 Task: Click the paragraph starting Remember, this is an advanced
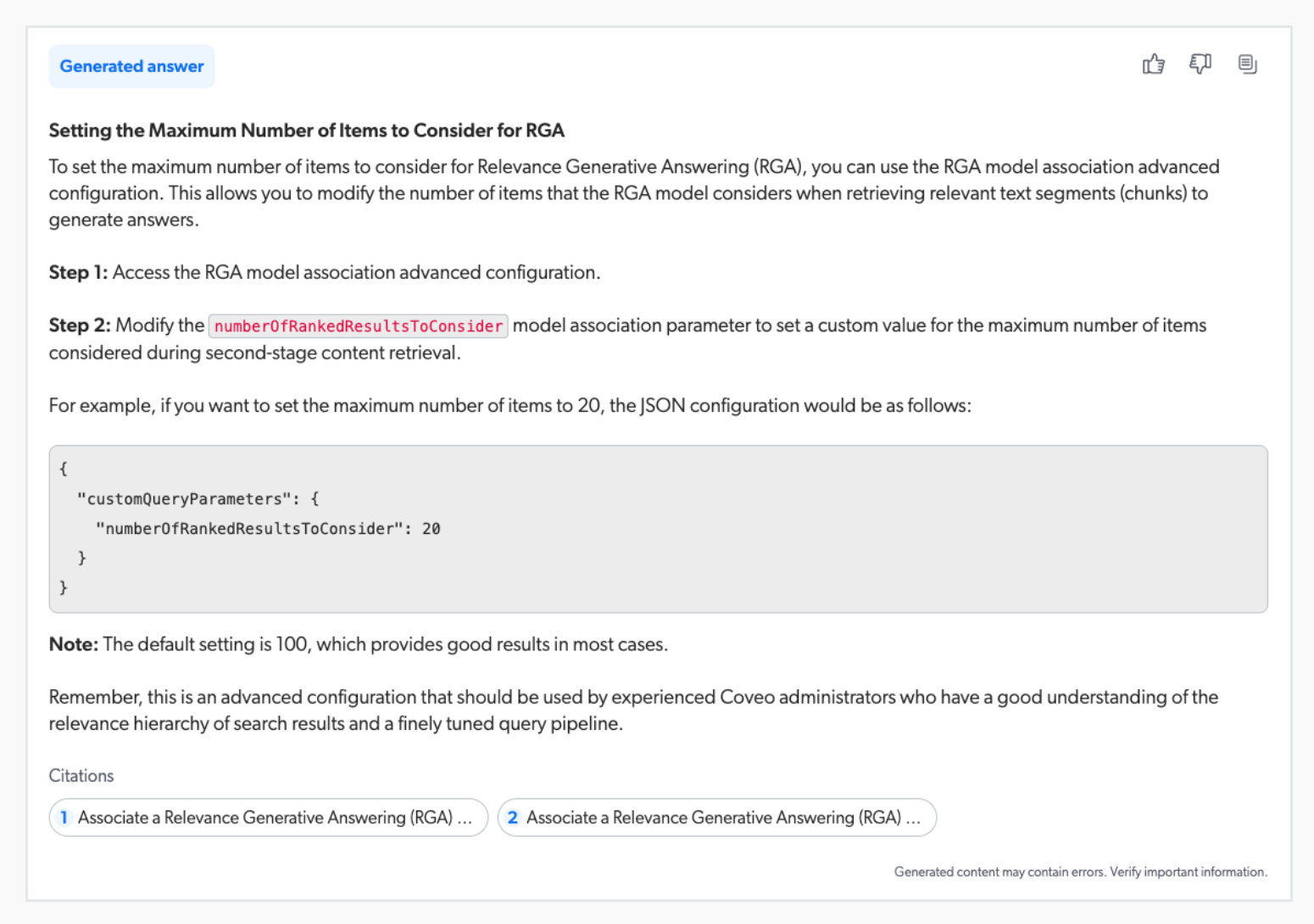tap(633, 710)
